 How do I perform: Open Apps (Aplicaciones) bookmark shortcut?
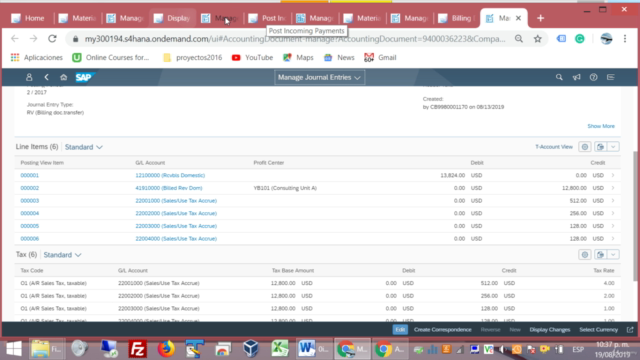(x=37, y=58)
